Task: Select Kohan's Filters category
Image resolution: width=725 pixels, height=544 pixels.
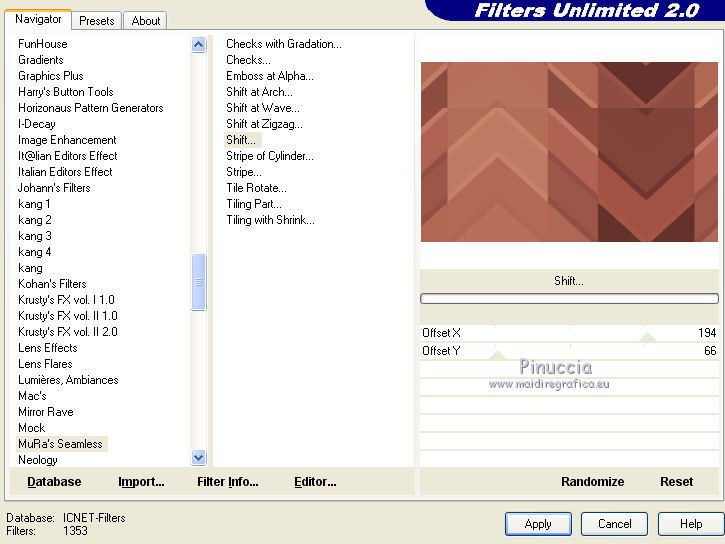Action: (x=52, y=284)
